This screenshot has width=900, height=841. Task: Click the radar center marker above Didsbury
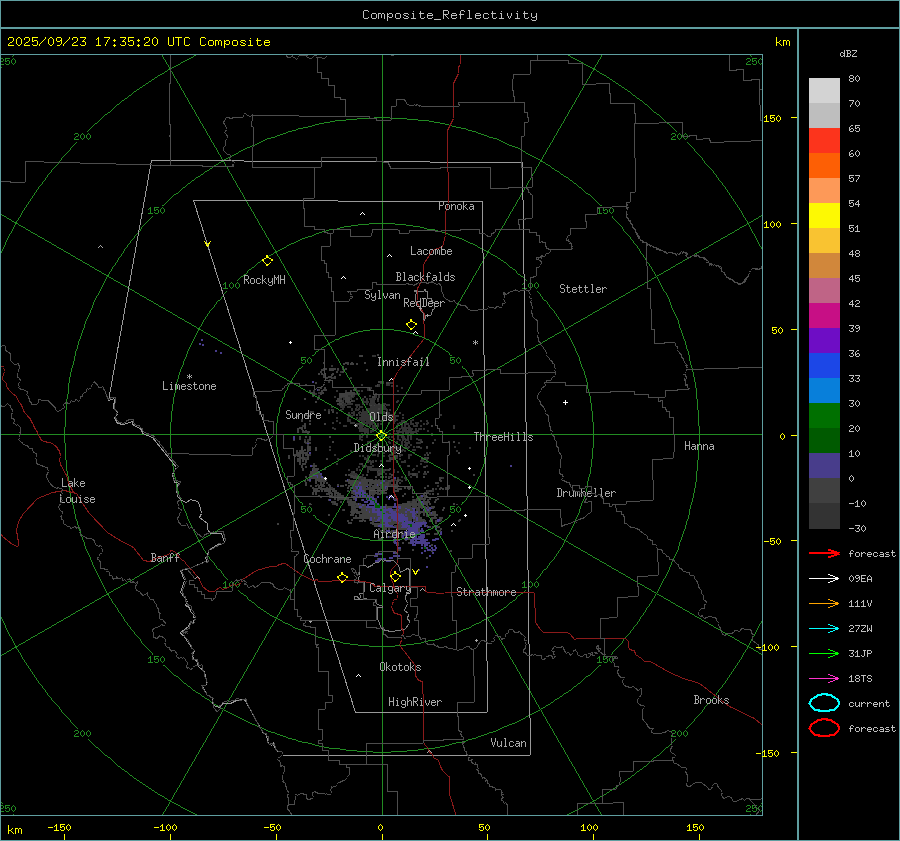coord(381,435)
